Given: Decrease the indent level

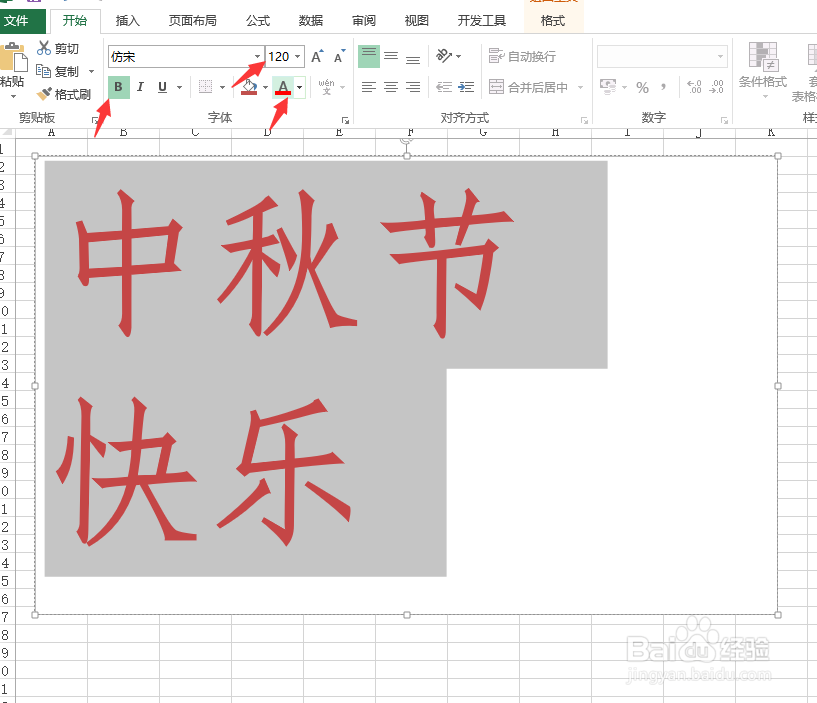Looking at the screenshot, I should 444,87.
